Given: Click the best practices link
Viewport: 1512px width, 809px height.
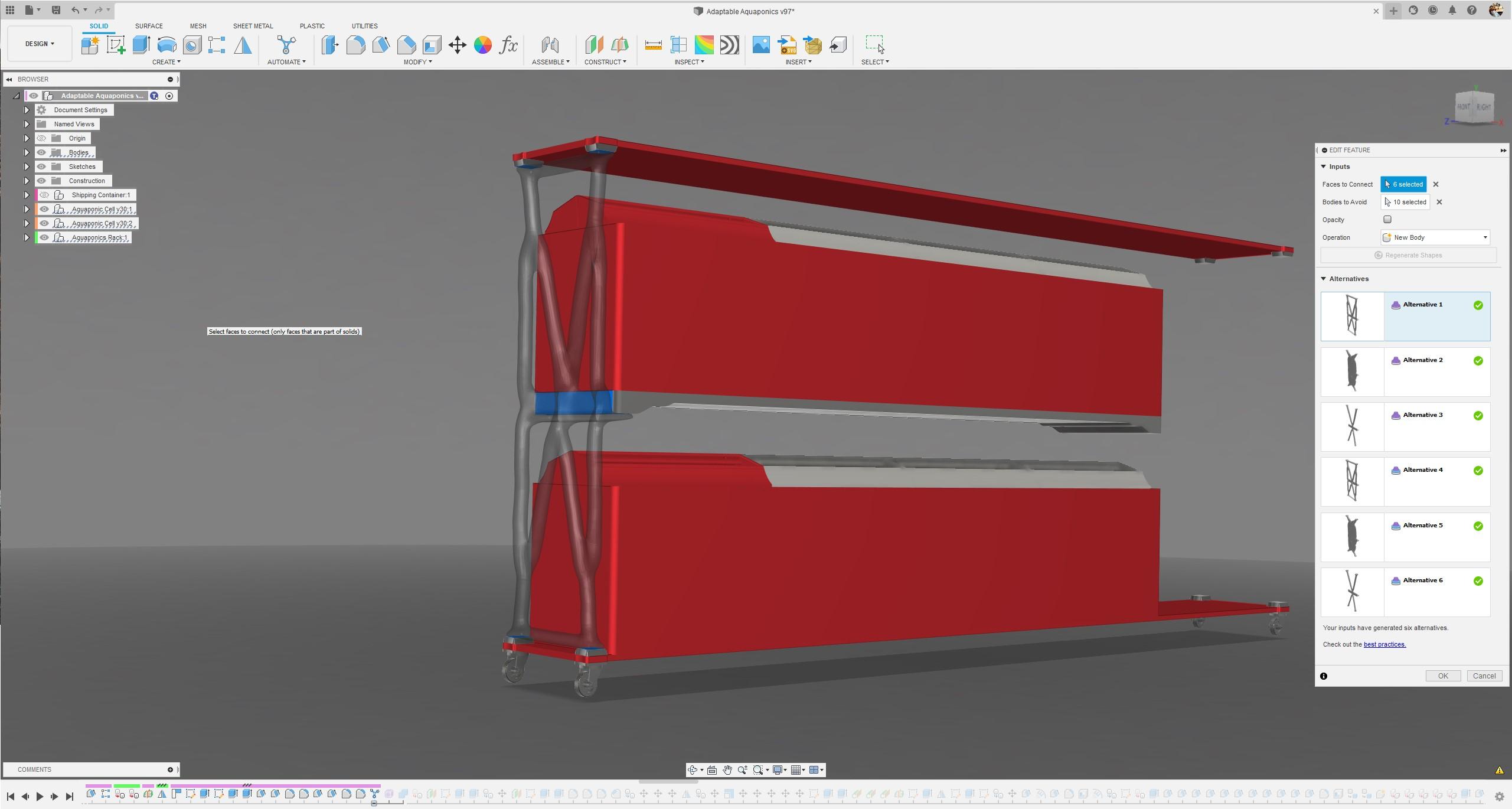Looking at the screenshot, I should coord(1384,644).
